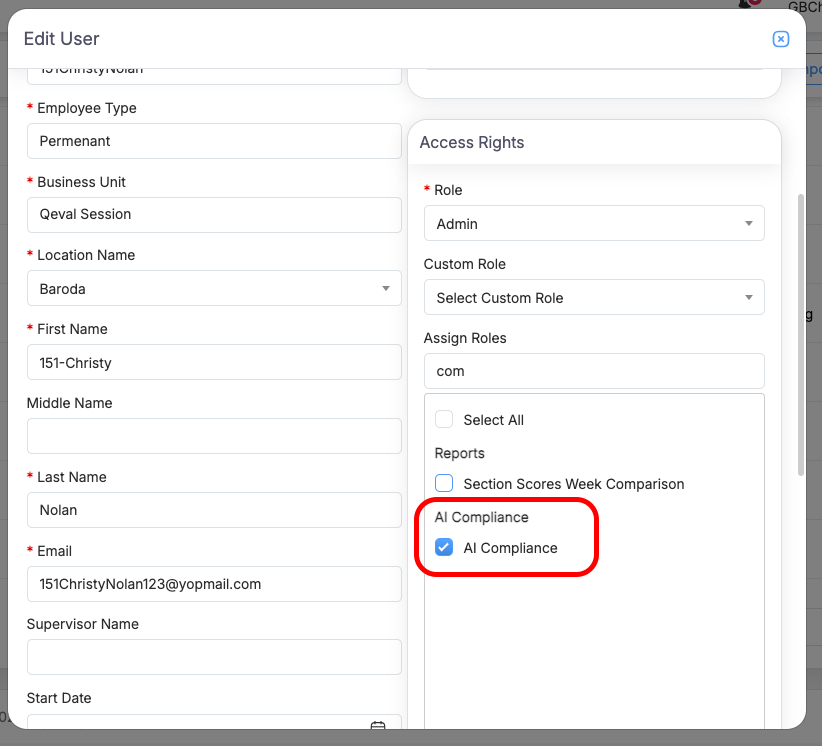The width and height of the screenshot is (822, 746).
Task: Select the Last Name field containing Nolan
Action: tap(214, 511)
